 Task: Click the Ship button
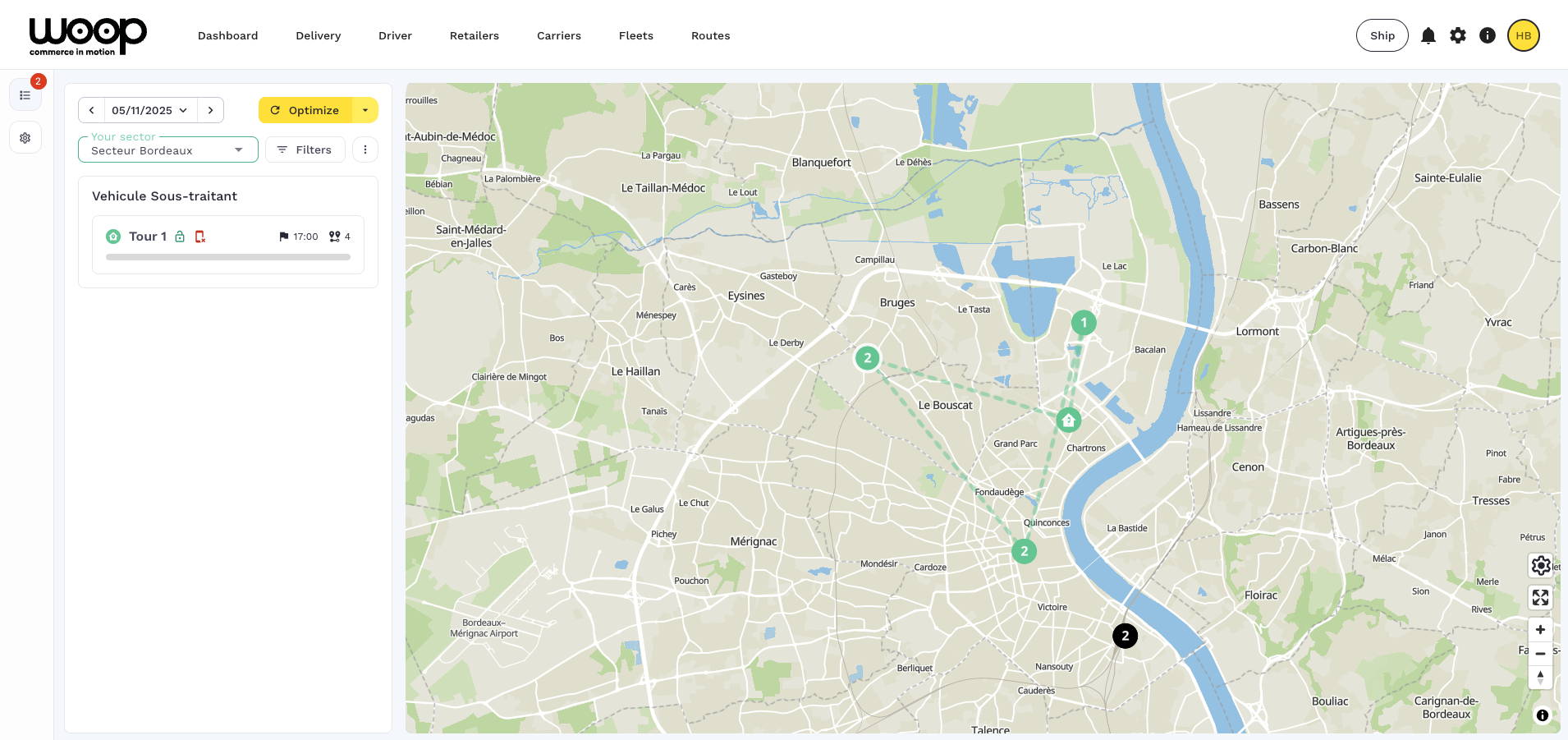coord(1382,35)
